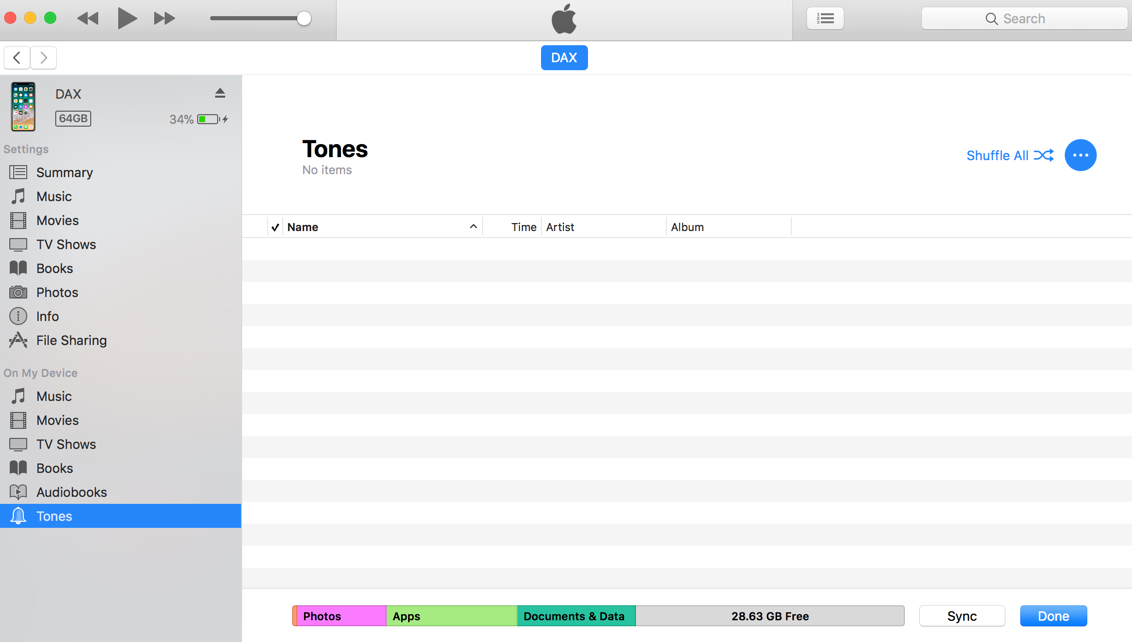
Task: Sort by Time column header
Action: point(512,227)
